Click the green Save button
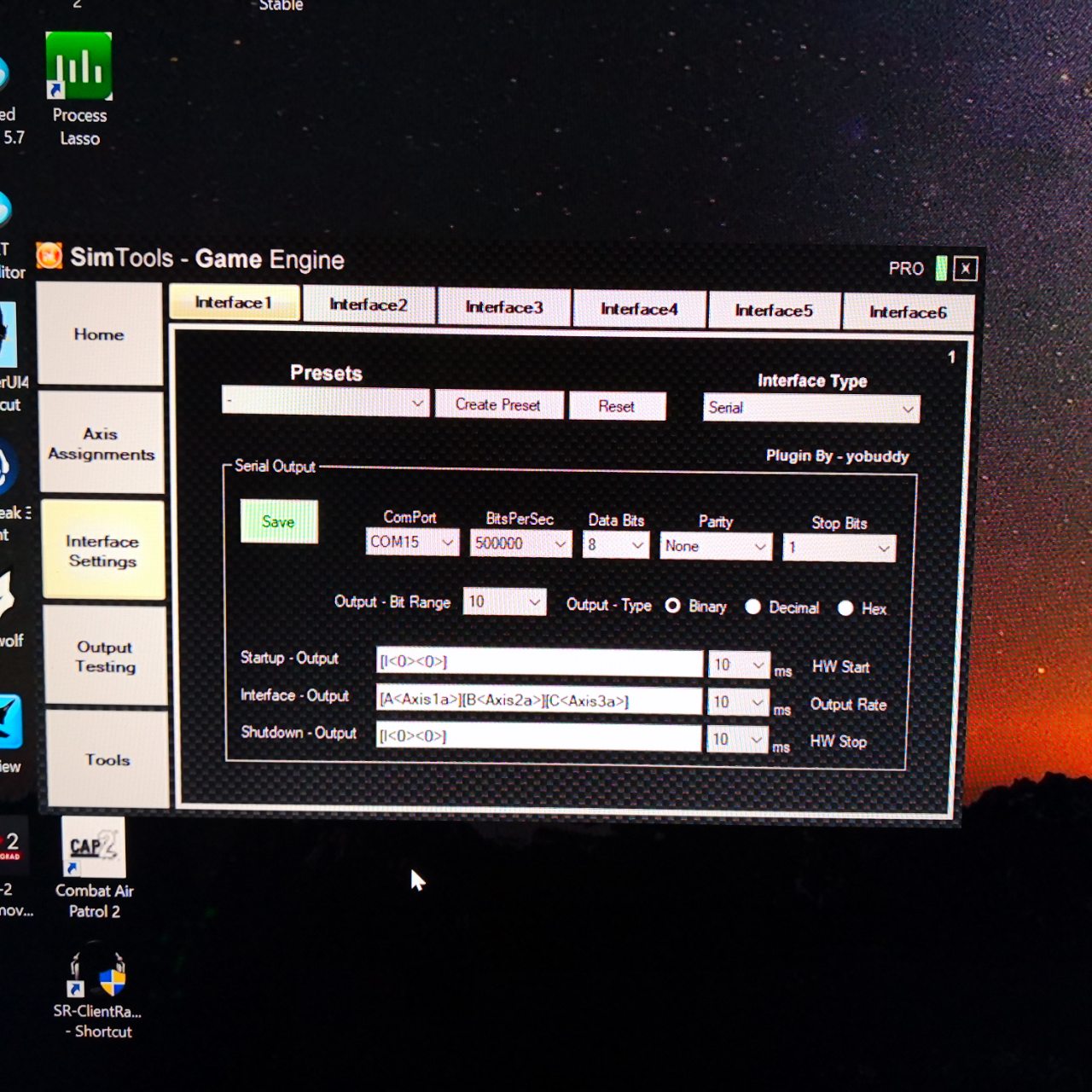This screenshot has height=1092, width=1092. click(x=278, y=521)
